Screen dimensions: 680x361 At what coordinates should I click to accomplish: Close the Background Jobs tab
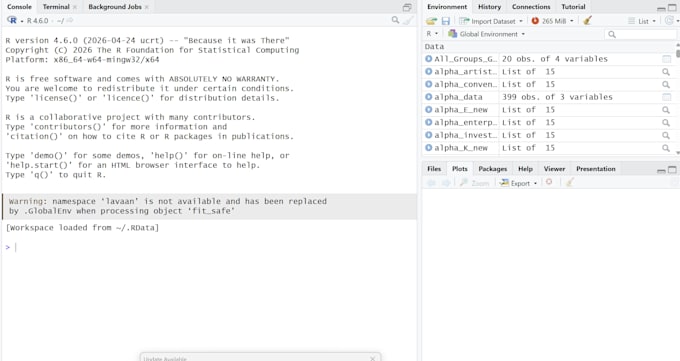(147, 7)
